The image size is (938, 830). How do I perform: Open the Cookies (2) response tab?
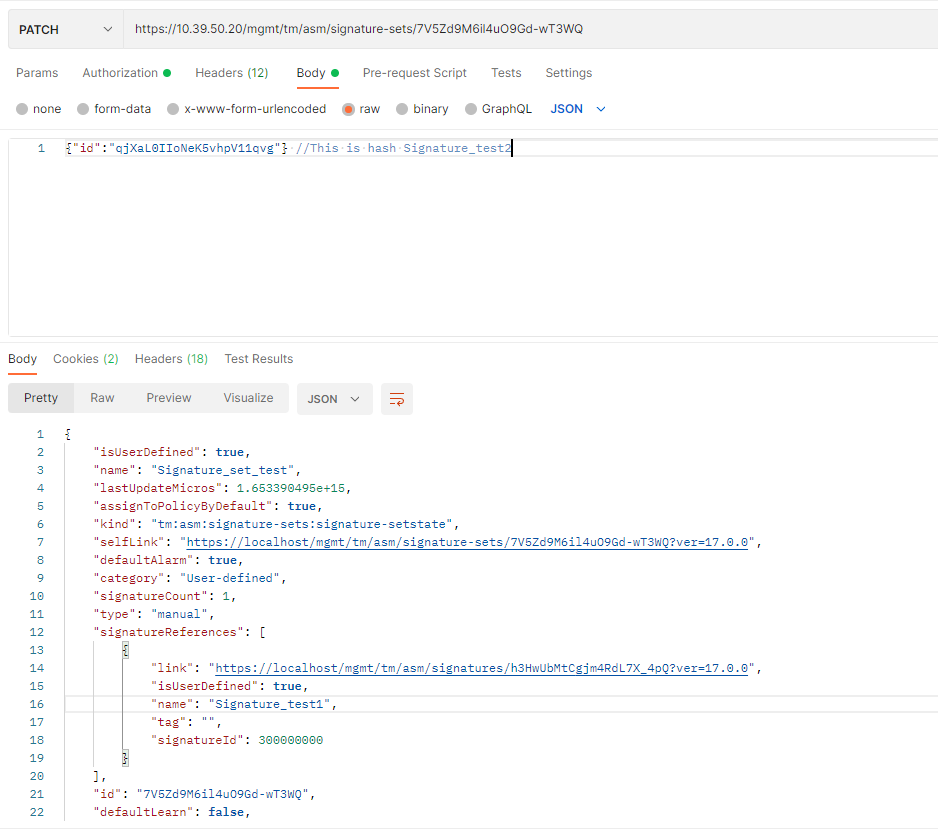[x=85, y=358]
